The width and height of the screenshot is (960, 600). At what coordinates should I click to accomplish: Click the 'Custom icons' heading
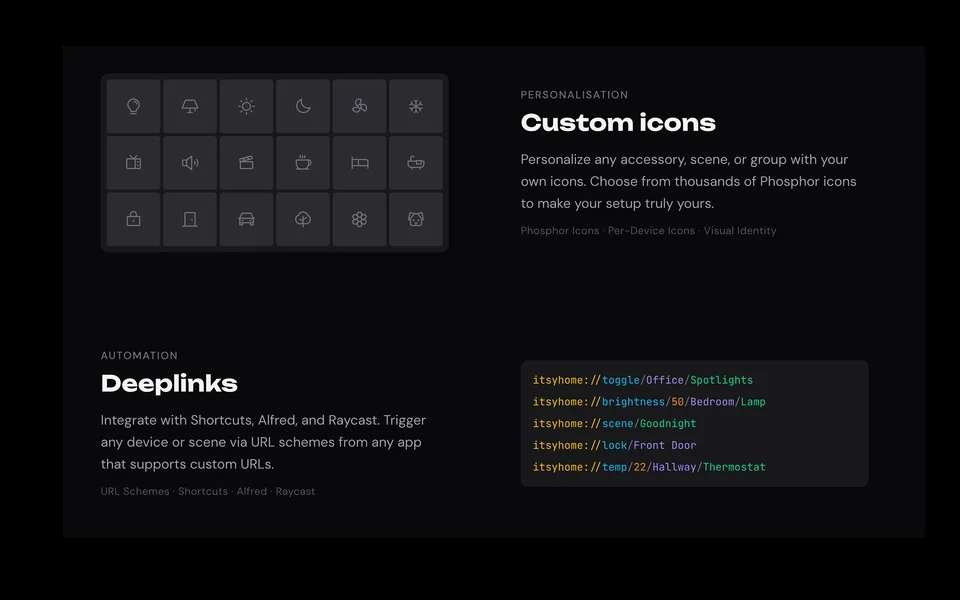click(618, 122)
